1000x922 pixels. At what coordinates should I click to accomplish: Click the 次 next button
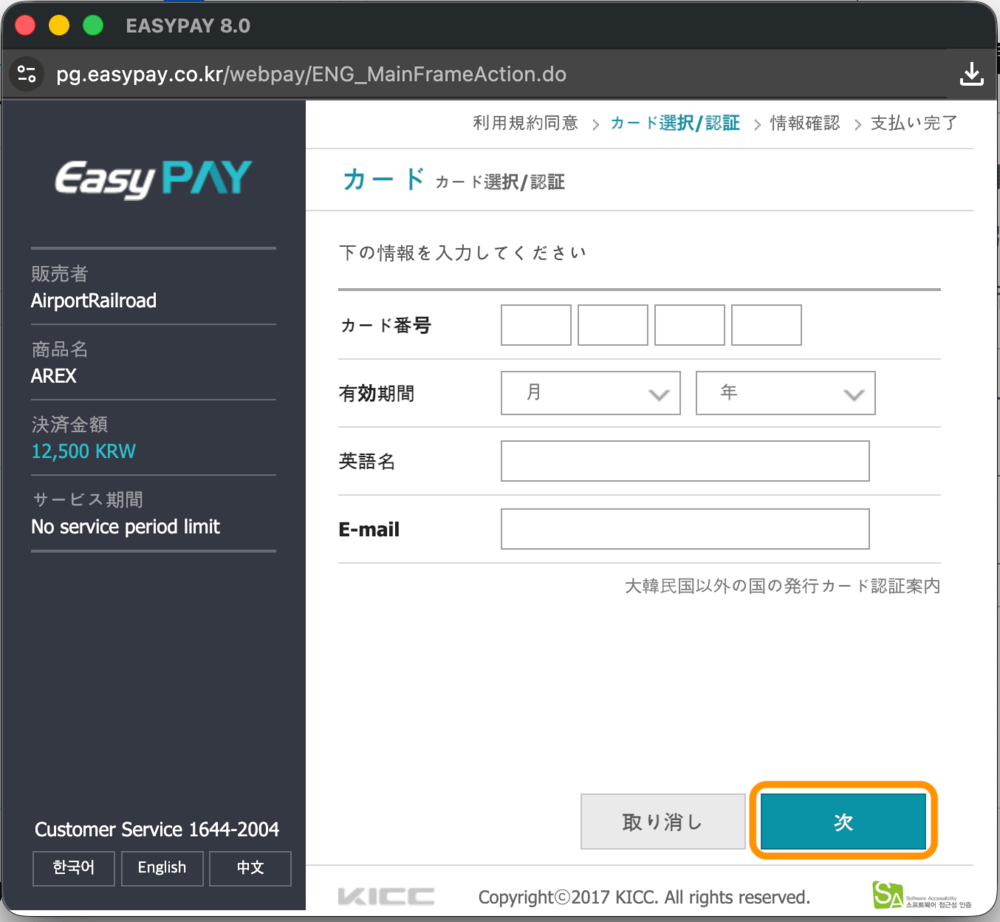[843, 821]
